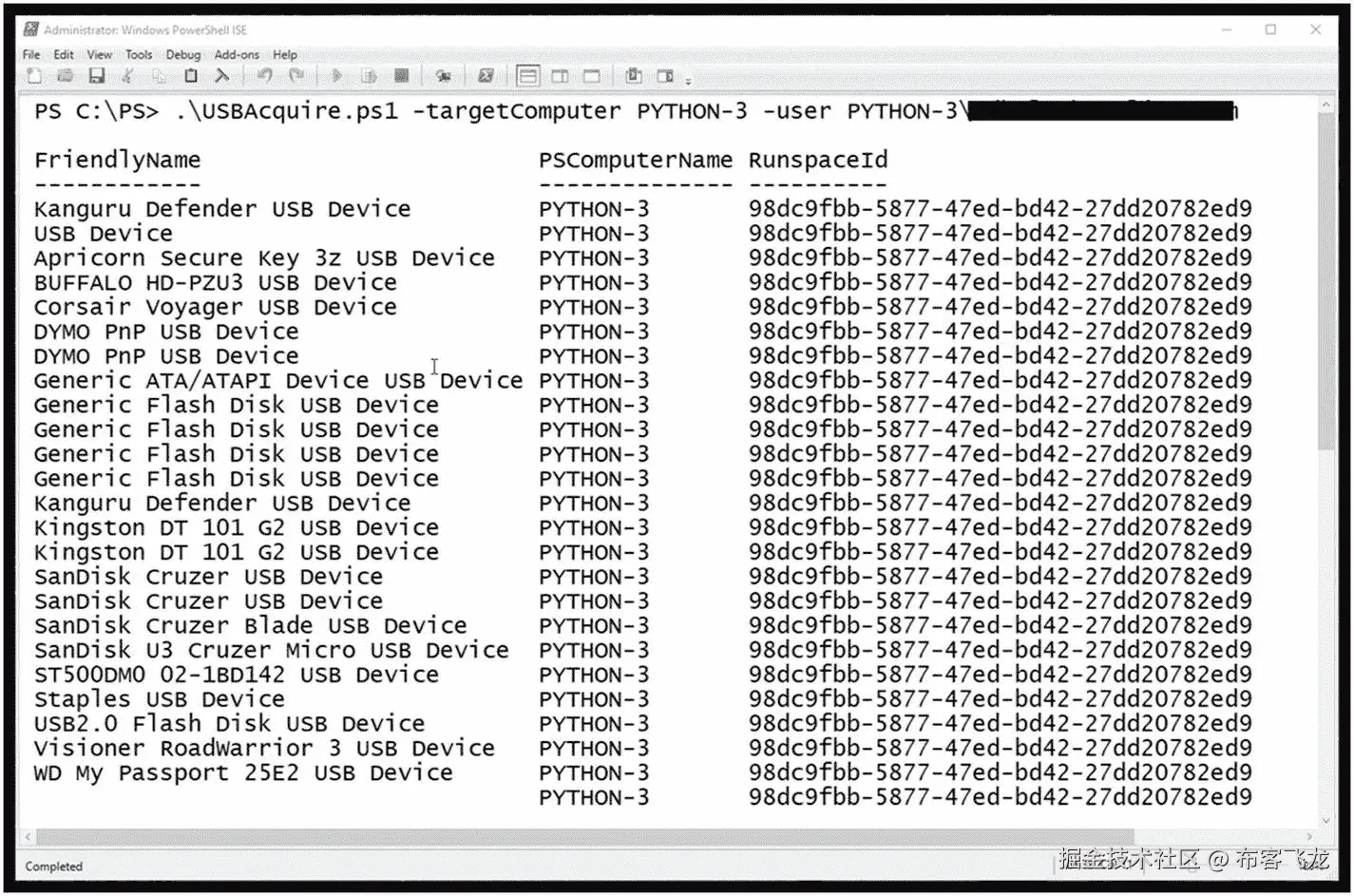Click the RunspaceId column header text
The height and width of the screenshot is (896, 1354).
point(818,161)
